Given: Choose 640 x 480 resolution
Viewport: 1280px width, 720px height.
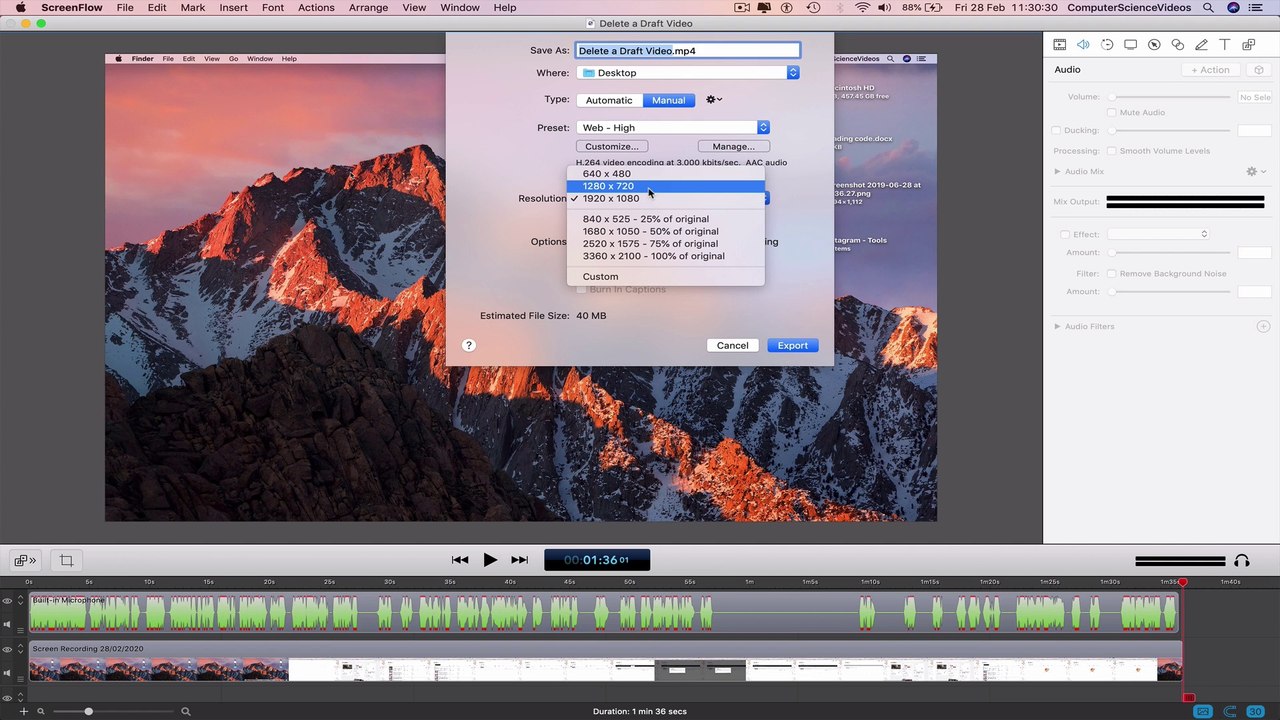Looking at the screenshot, I should coord(666,174).
